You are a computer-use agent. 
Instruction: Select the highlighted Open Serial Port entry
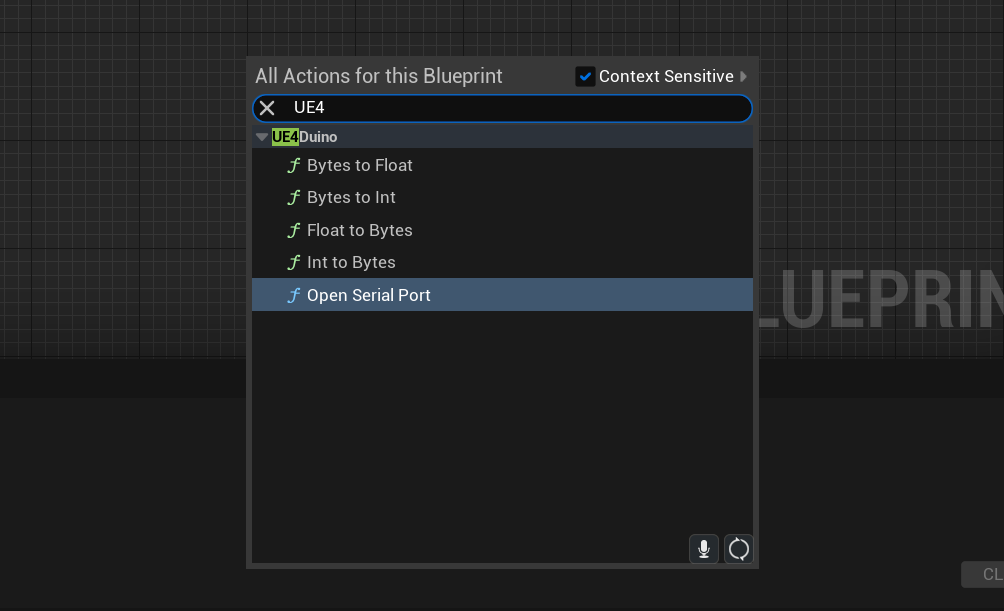click(x=502, y=295)
